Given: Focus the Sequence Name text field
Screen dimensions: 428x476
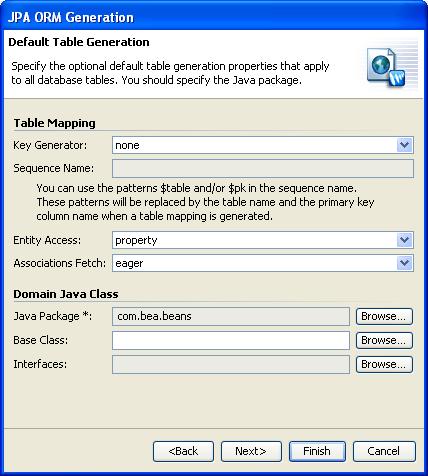Looking at the screenshot, I should pos(263,168).
